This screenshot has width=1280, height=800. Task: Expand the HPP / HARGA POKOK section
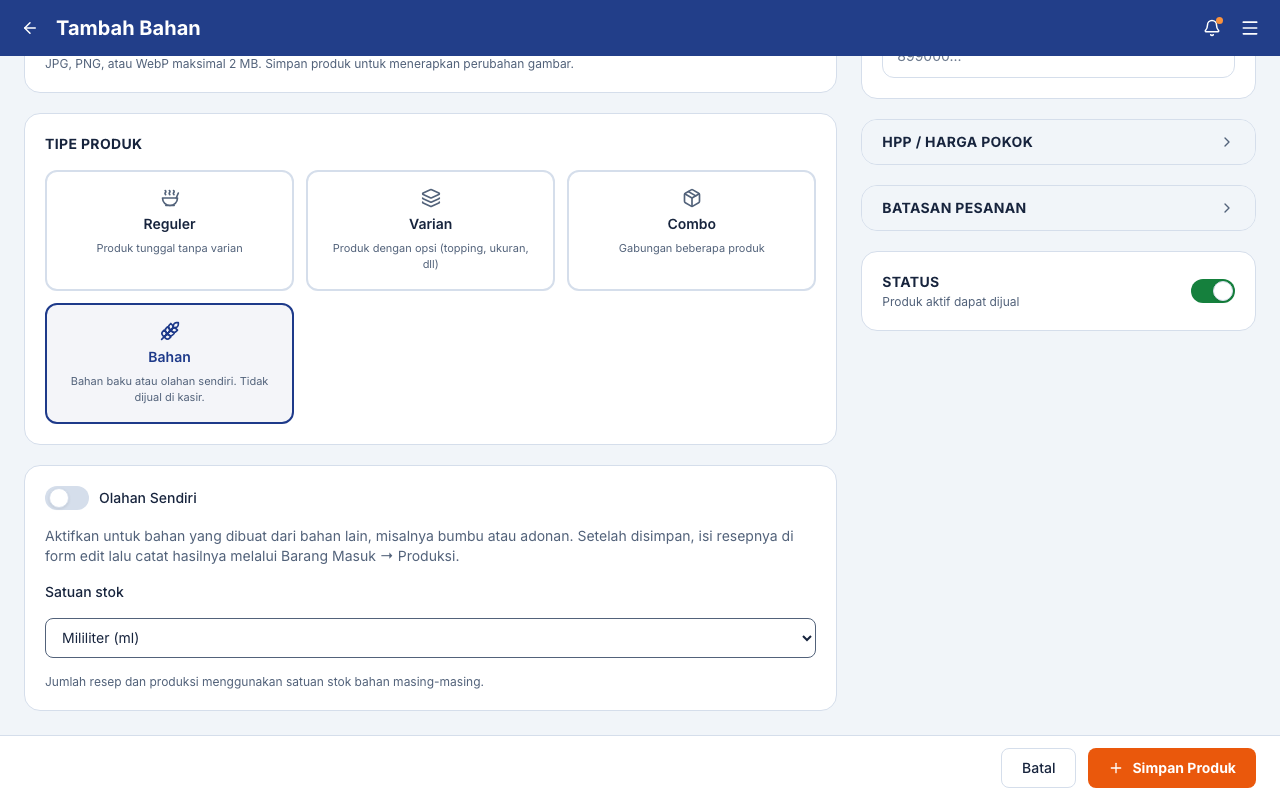(x=1058, y=142)
